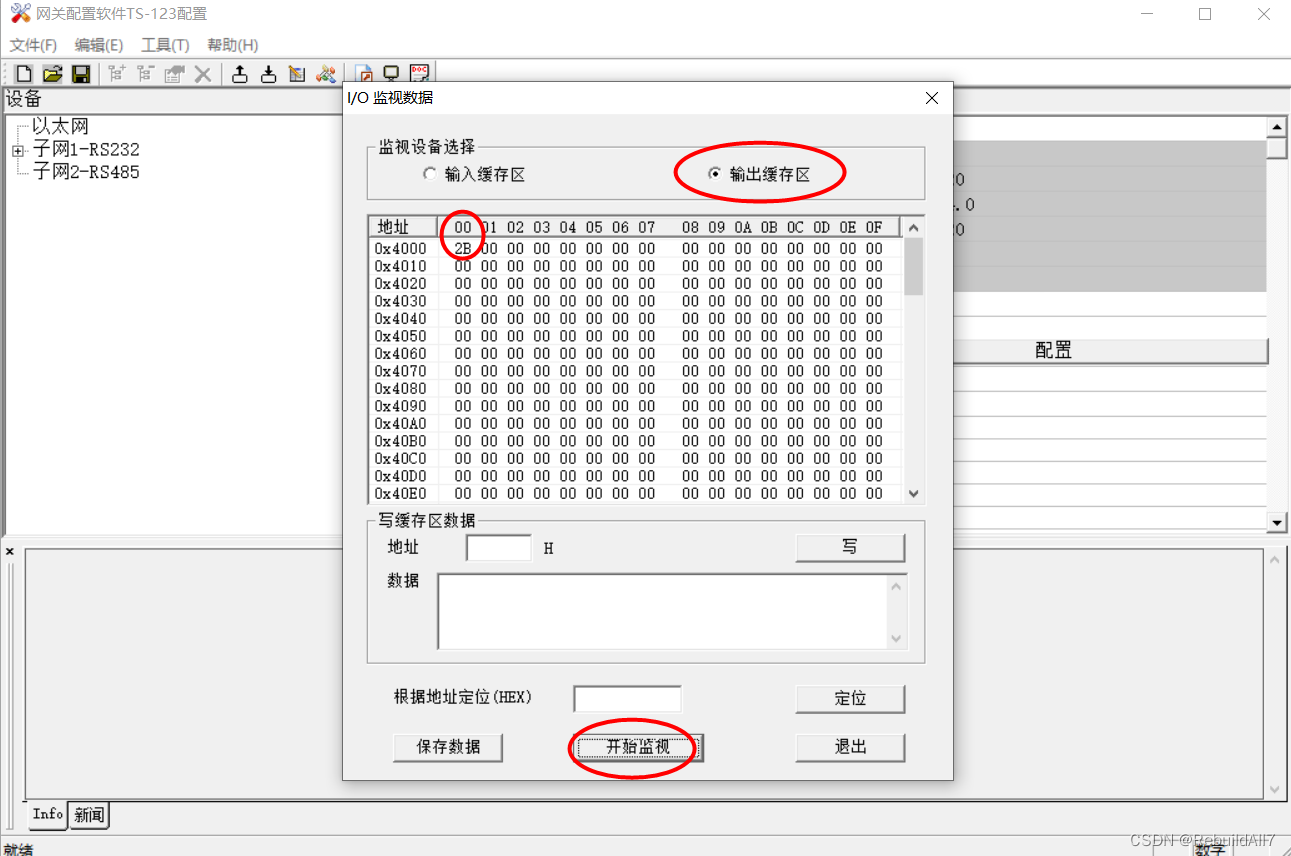This screenshot has width=1291, height=856.
Task: Click the 开始监视 button
Action: pos(637,747)
